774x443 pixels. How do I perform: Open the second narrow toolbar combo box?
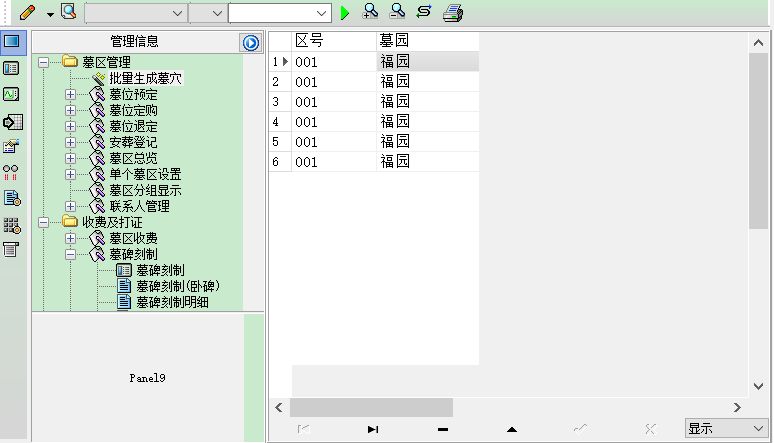(208, 13)
